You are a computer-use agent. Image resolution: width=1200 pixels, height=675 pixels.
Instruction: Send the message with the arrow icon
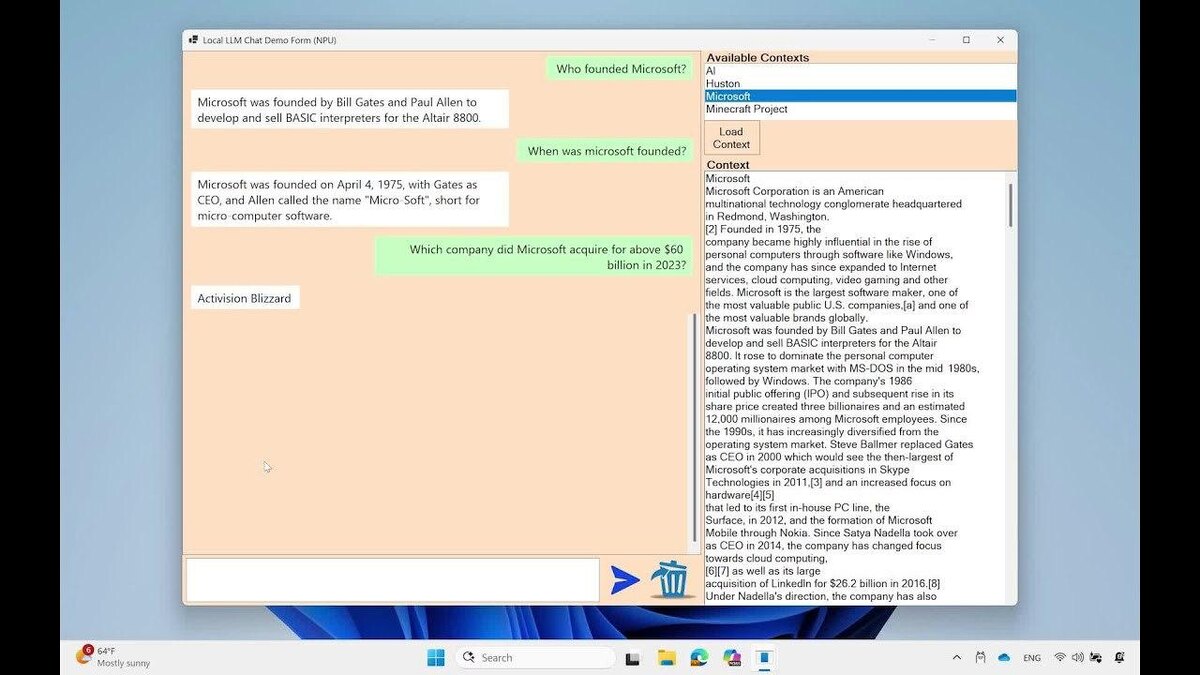(625, 580)
